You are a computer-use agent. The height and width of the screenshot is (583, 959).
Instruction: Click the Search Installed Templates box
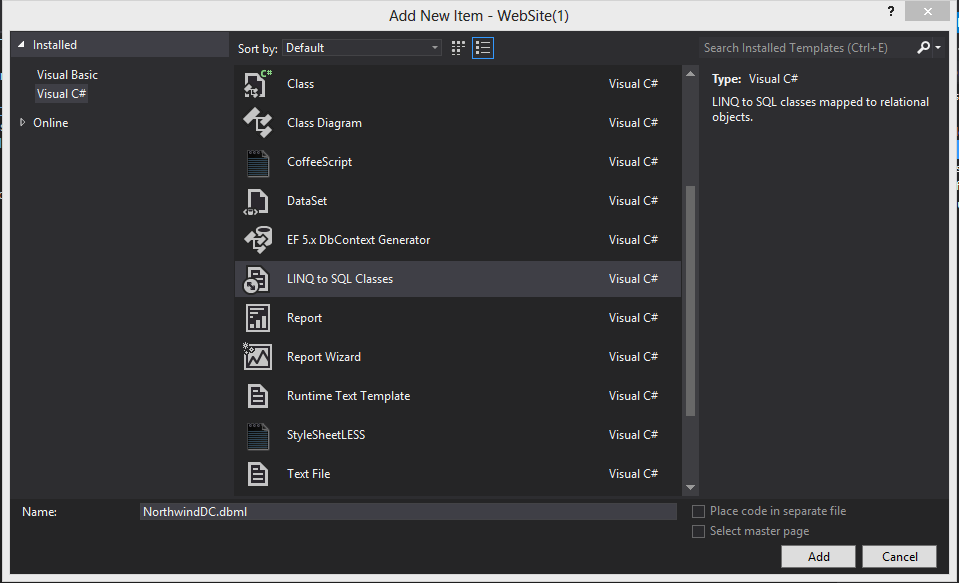pos(806,48)
